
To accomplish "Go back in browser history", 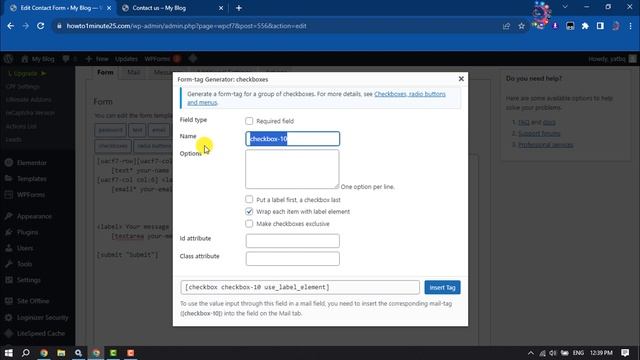I will (x=11, y=26).
